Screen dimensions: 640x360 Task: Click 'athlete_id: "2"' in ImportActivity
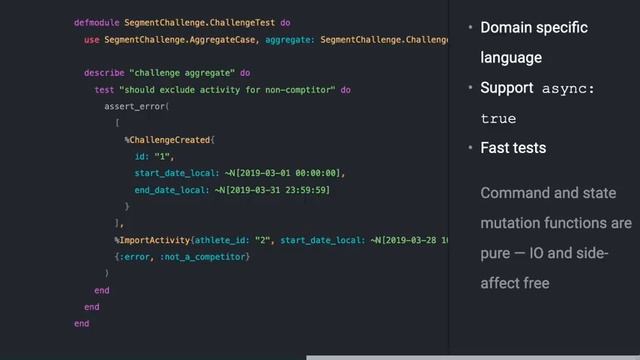pos(232,240)
